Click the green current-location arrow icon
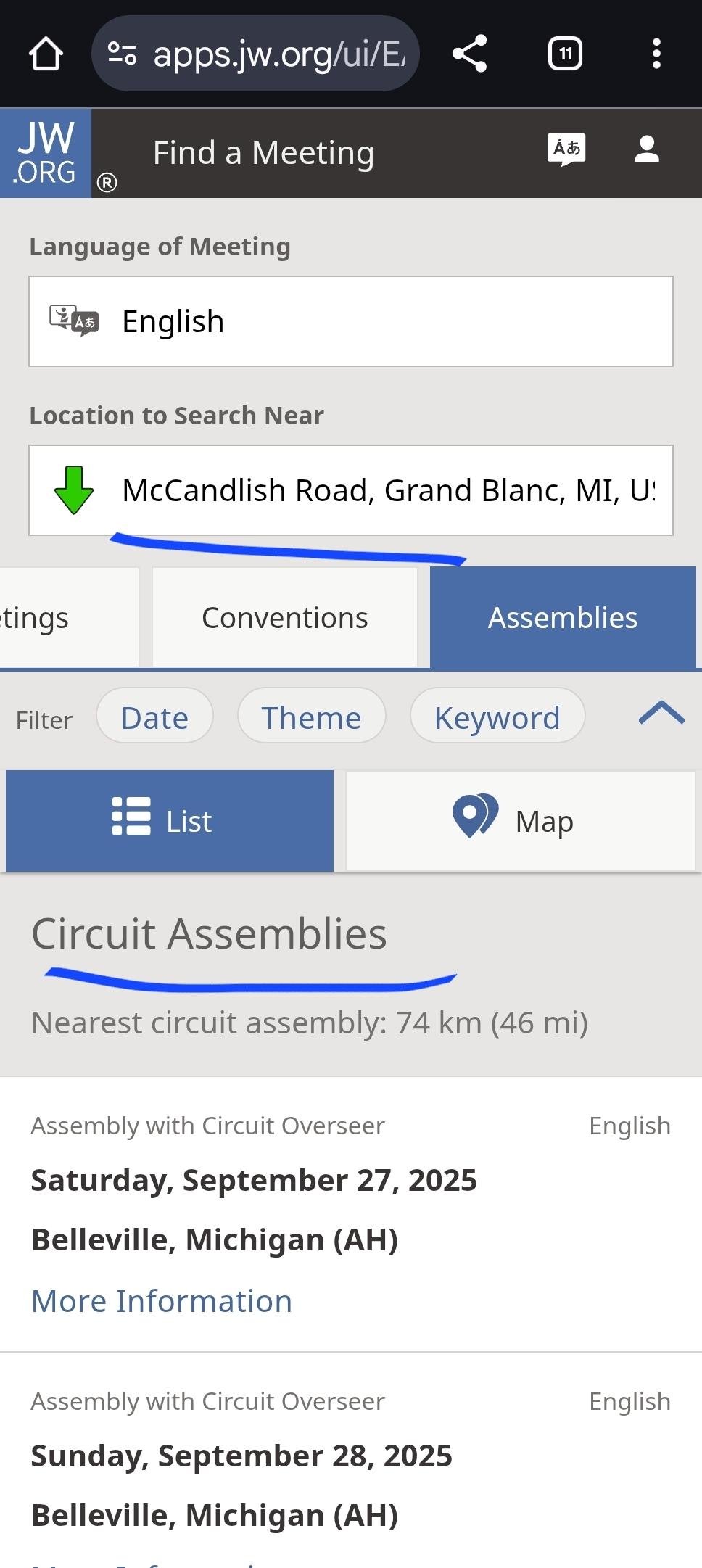Image resolution: width=702 pixels, height=1568 pixels. (x=74, y=490)
